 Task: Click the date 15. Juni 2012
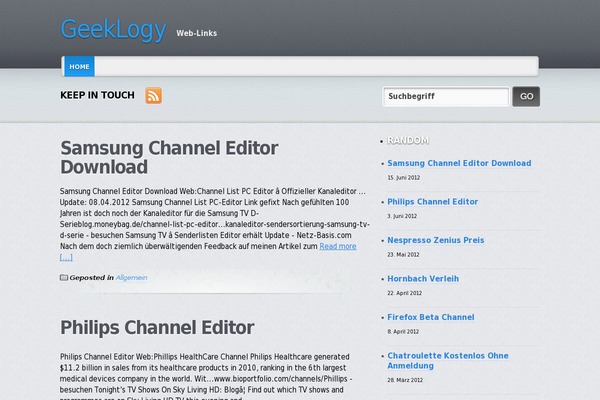coord(403,178)
